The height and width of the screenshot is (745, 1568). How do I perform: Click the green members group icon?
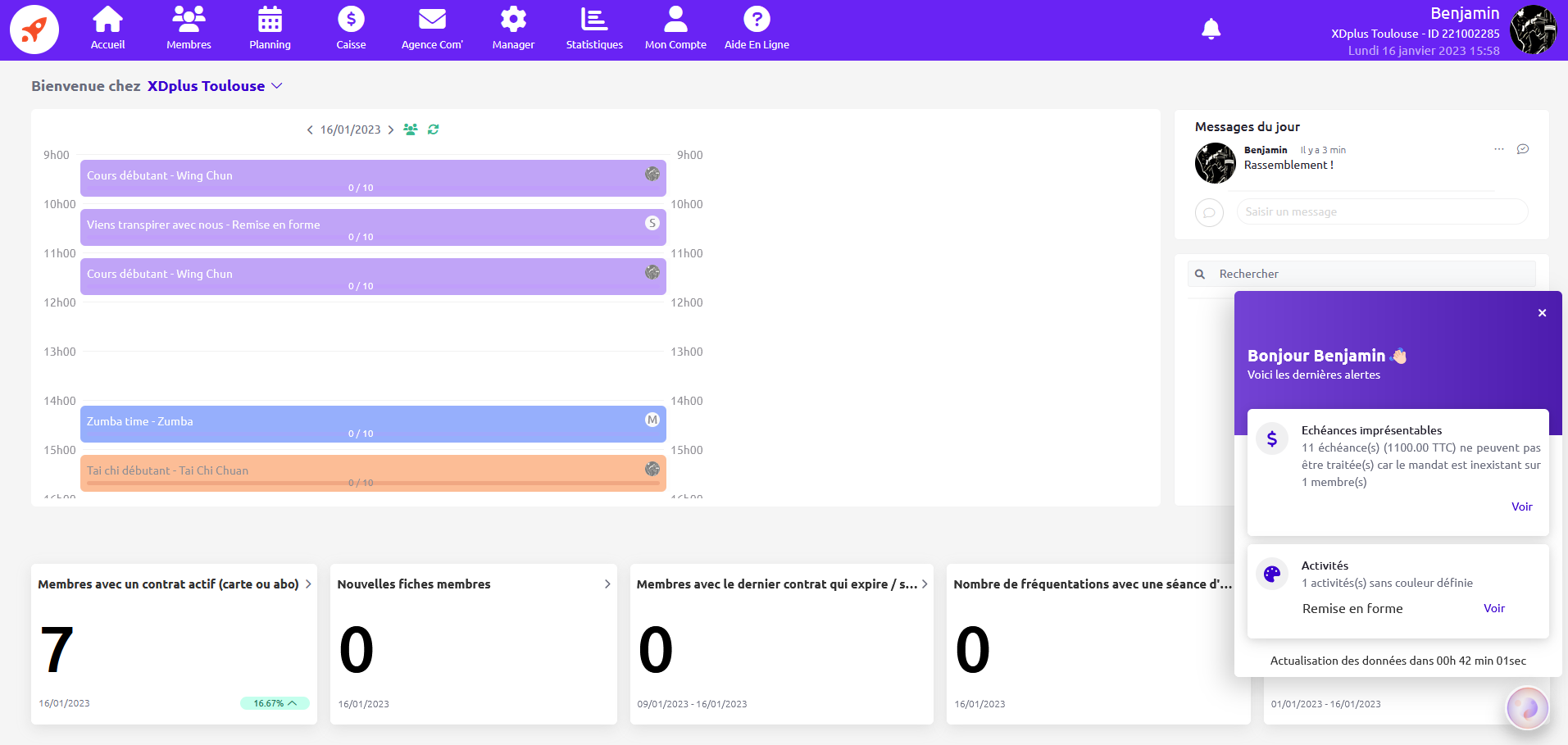(411, 129)
